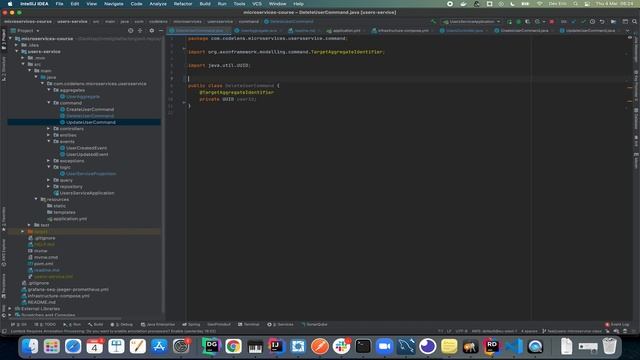The image size is (640, 360).
Task: Click the locate/select opened file target icon
Action: pos(131,31)
